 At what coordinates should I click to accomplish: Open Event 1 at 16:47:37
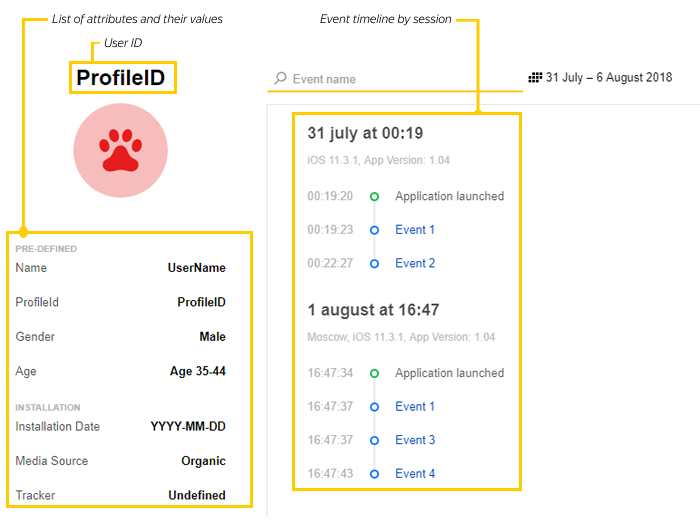pyautogui.click(x=415, y=406)
